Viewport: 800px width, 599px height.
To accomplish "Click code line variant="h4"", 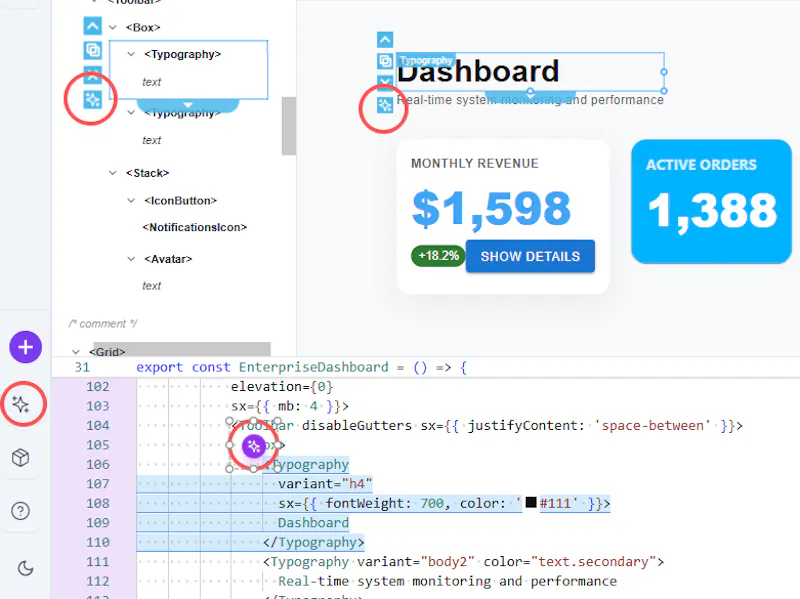I will click(x=325, y=483).
